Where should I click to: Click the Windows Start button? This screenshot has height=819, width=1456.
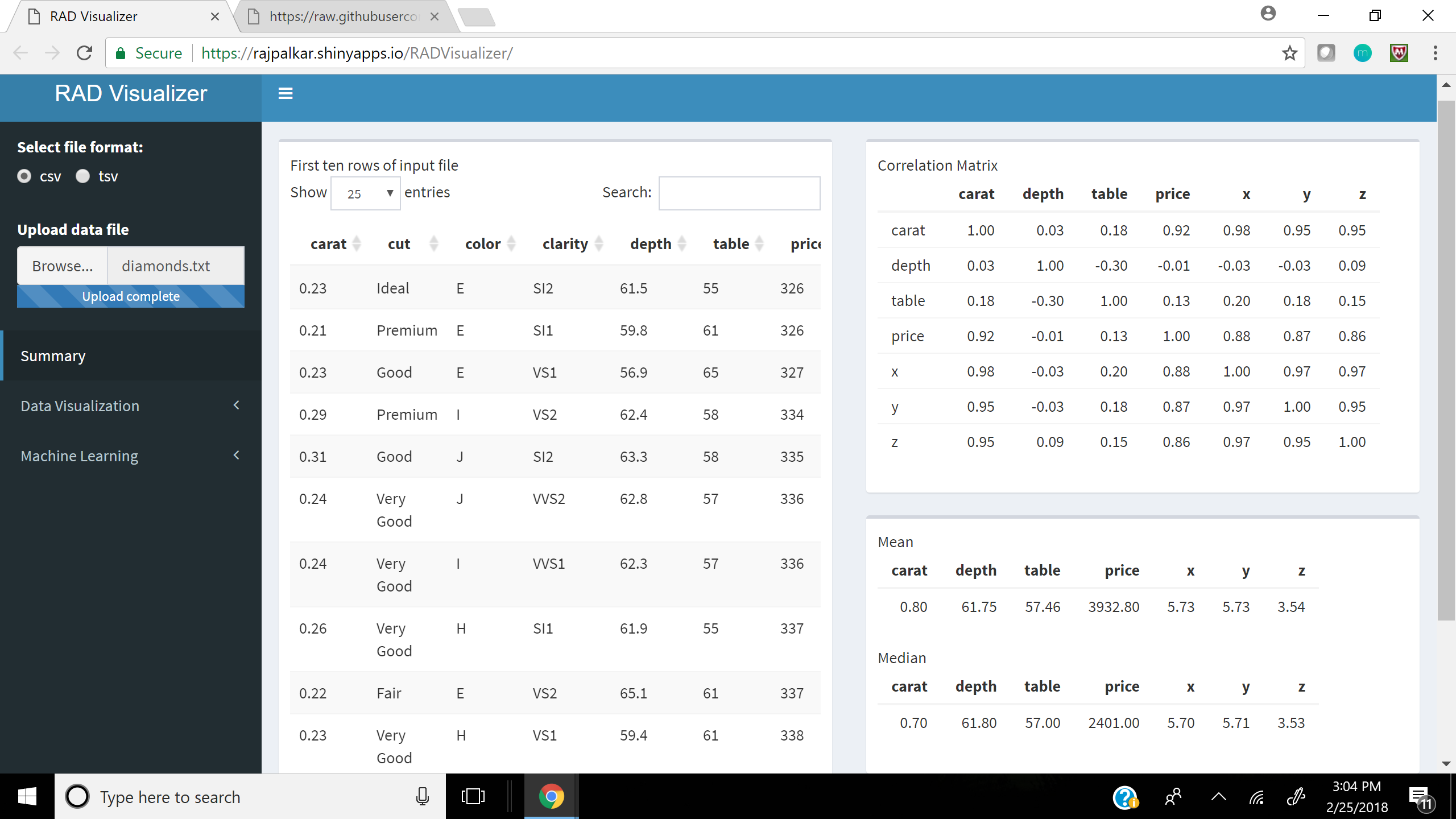27,796
